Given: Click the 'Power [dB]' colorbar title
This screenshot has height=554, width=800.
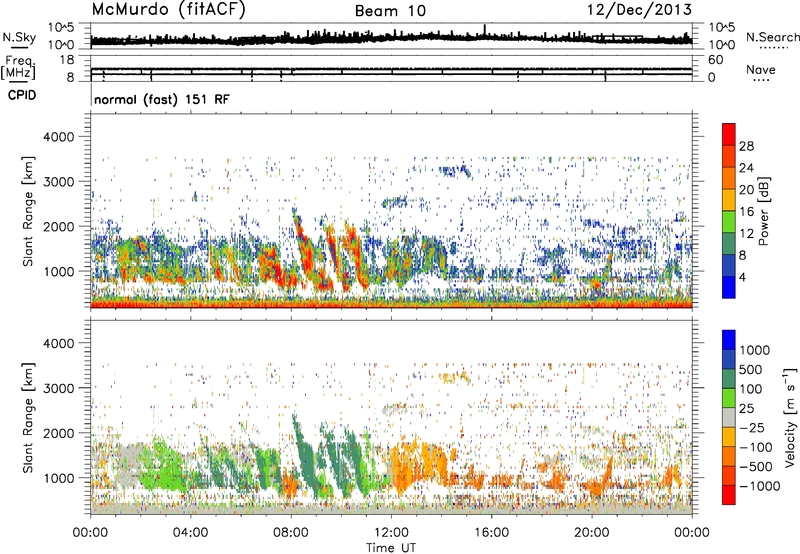Looking at the screenshot, I should coord(763,211).
